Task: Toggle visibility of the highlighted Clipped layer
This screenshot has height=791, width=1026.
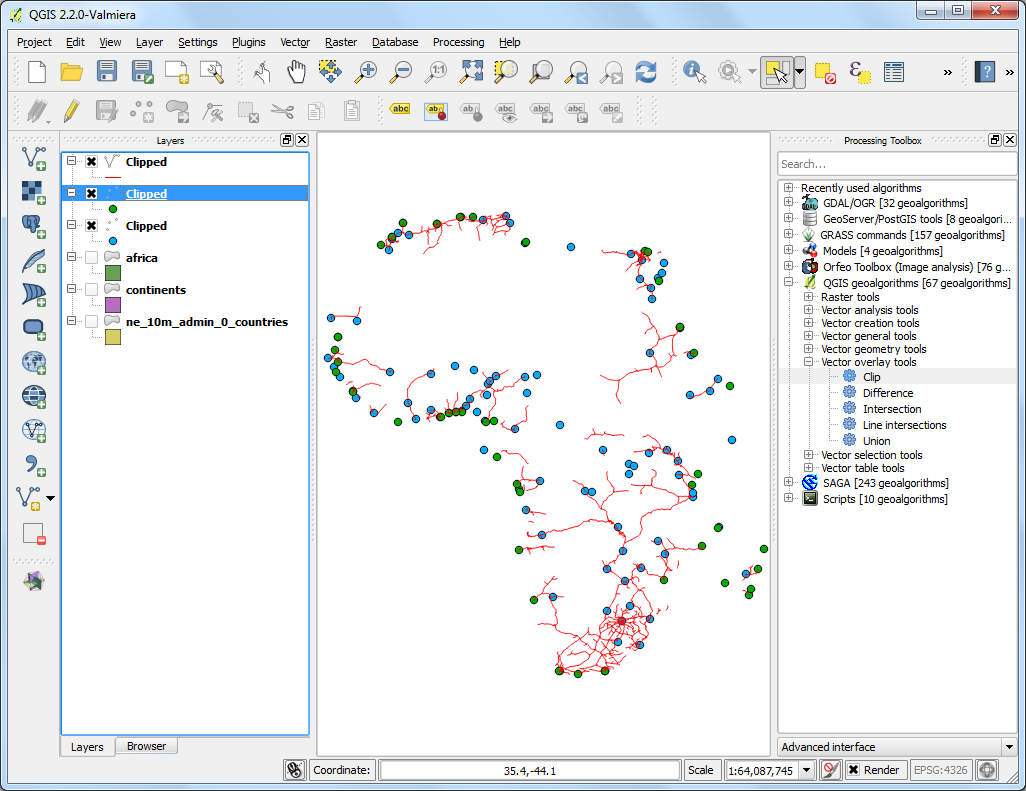Action: (92, 194)
